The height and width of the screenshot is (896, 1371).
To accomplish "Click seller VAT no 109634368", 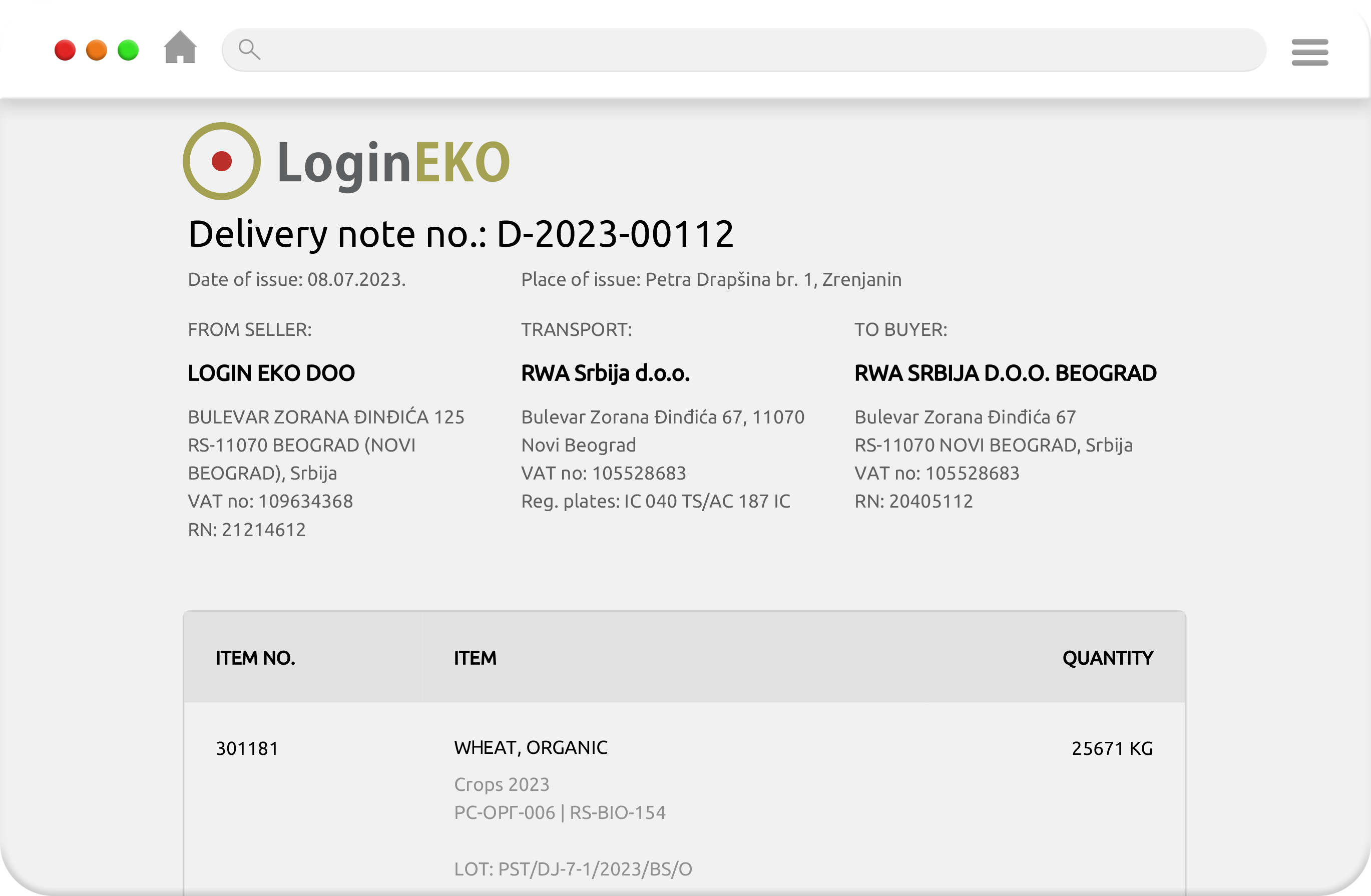I will [270, 501].
